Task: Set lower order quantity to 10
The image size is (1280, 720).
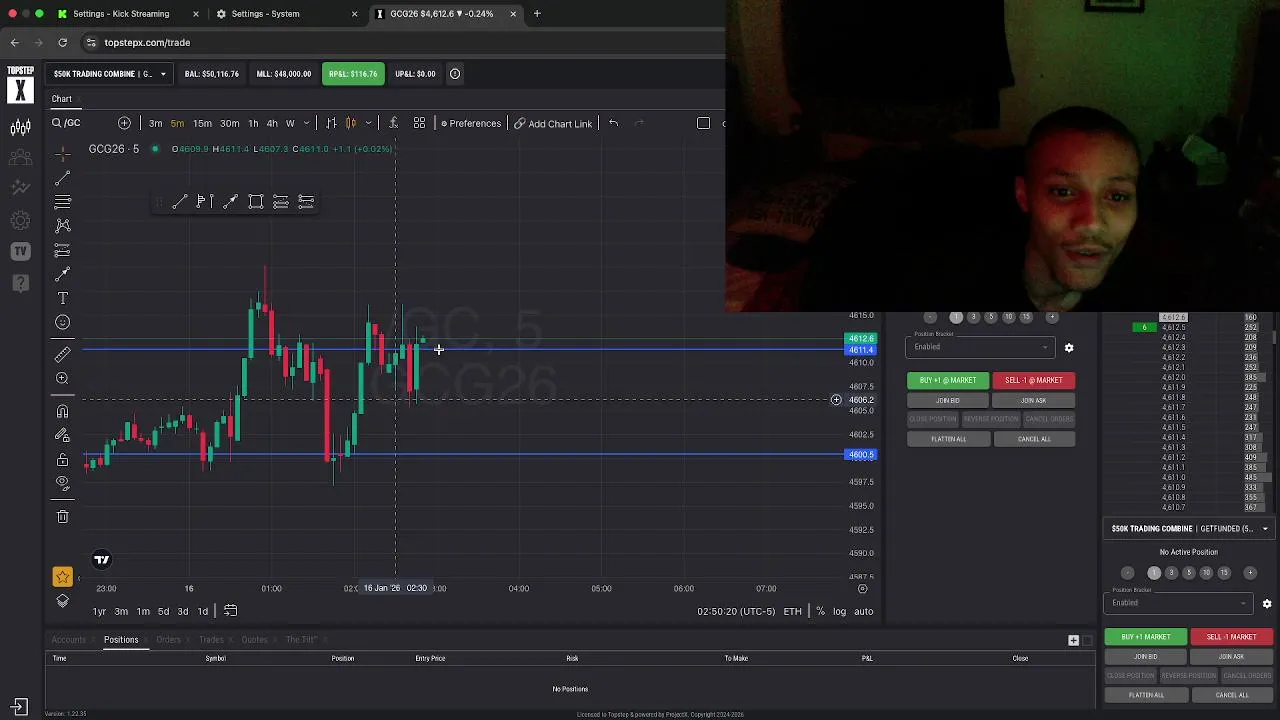Action: coord(1206,573)
